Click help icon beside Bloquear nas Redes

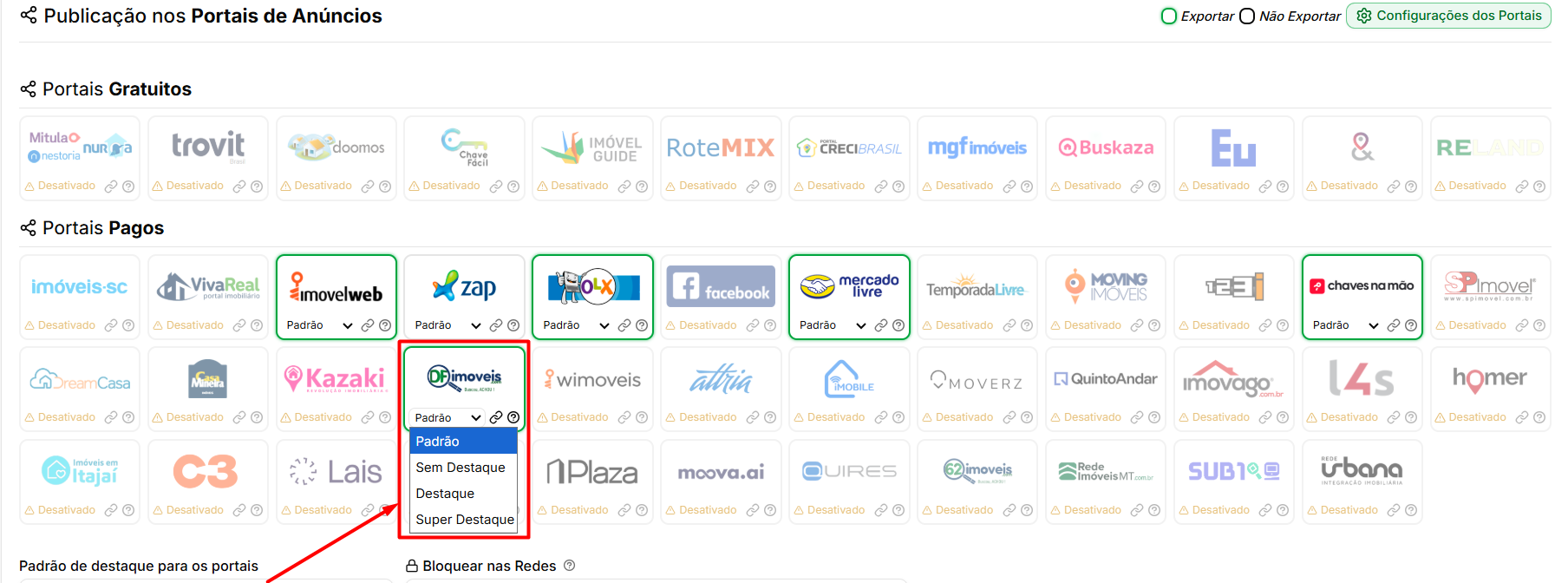click(x=569, y=566)
